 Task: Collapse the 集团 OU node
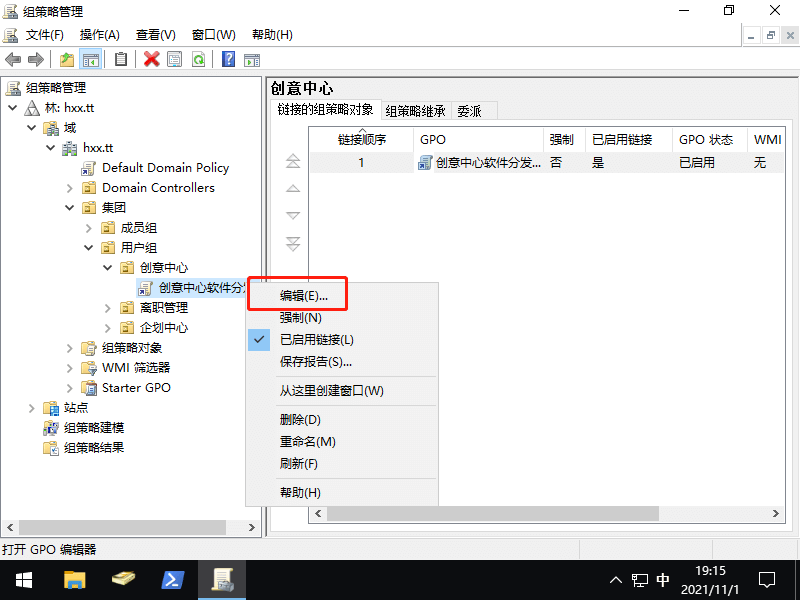coord(70,208)
